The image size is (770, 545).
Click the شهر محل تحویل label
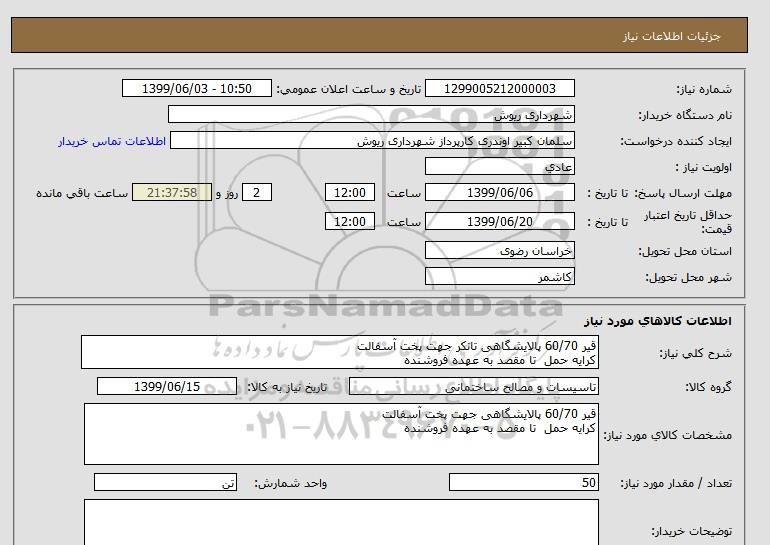click(x=688, y=277)
